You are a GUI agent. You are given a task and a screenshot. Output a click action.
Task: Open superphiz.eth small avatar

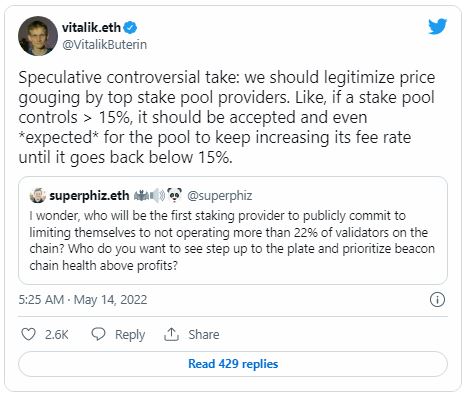[38, 195]
